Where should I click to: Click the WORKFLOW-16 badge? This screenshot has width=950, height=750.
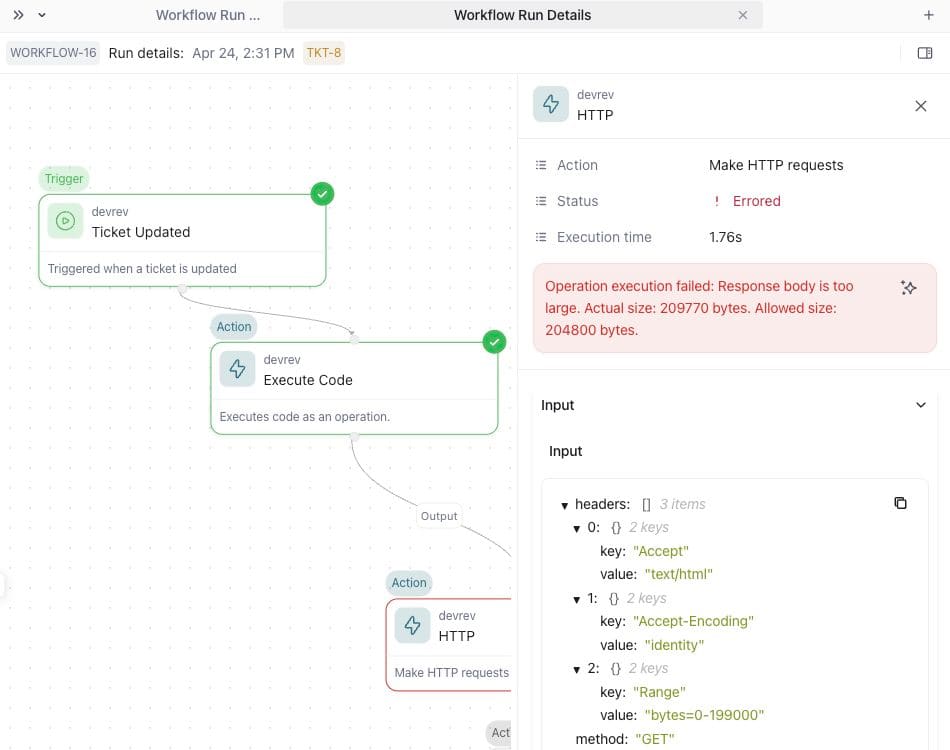[53, 53]
